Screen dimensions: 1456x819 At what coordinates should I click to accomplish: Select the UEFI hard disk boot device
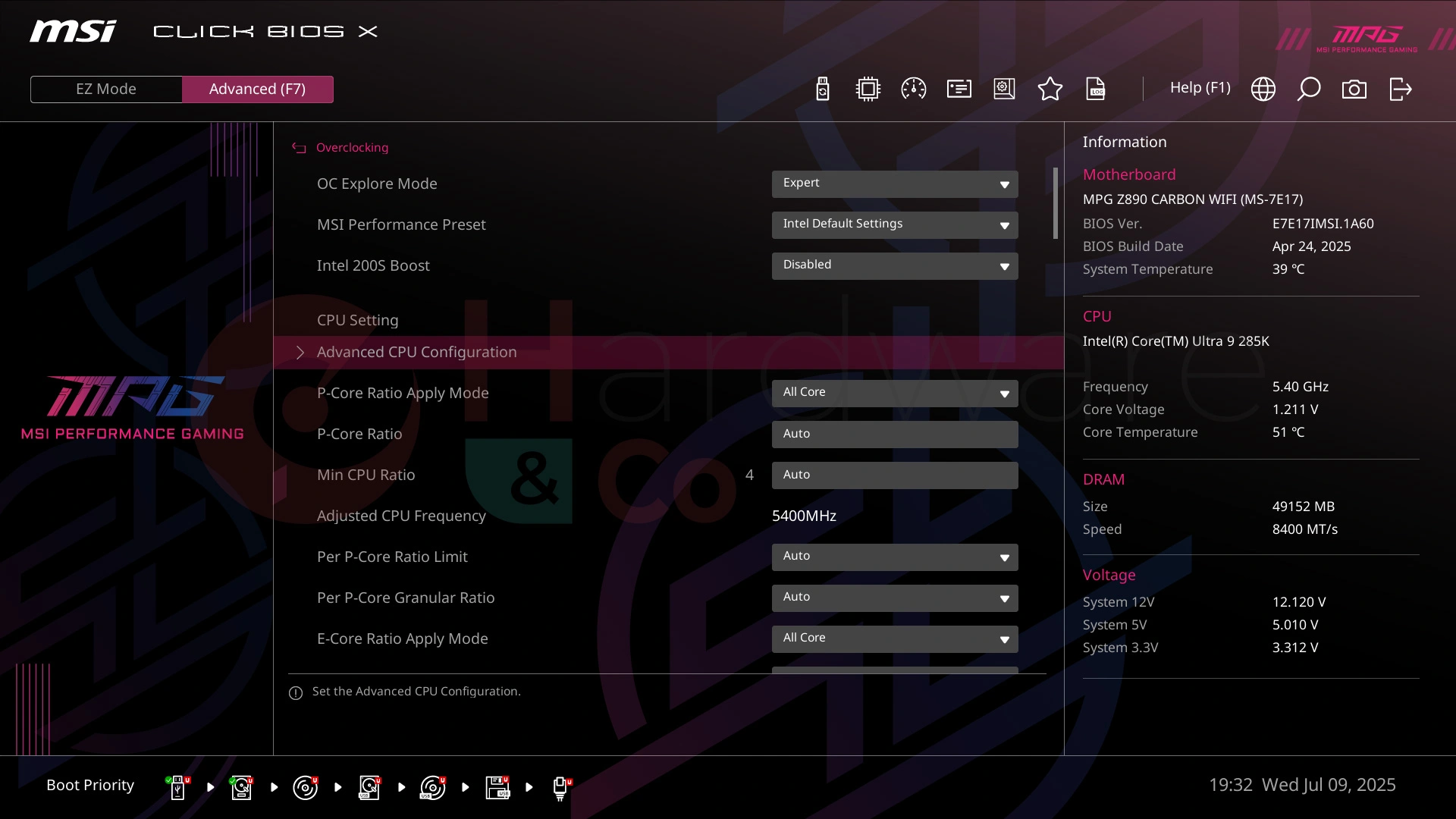pyautogui.click(x=242, y=788)
